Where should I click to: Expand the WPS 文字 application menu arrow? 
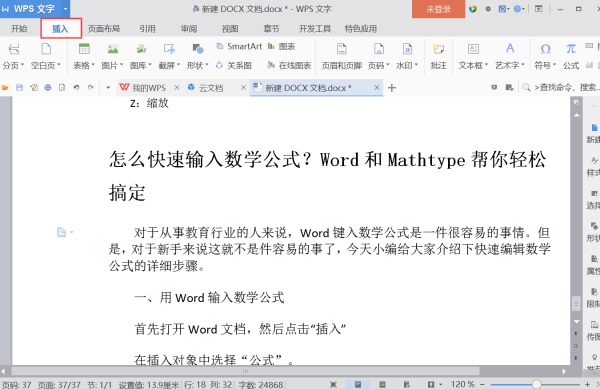[x=65, y=8]
